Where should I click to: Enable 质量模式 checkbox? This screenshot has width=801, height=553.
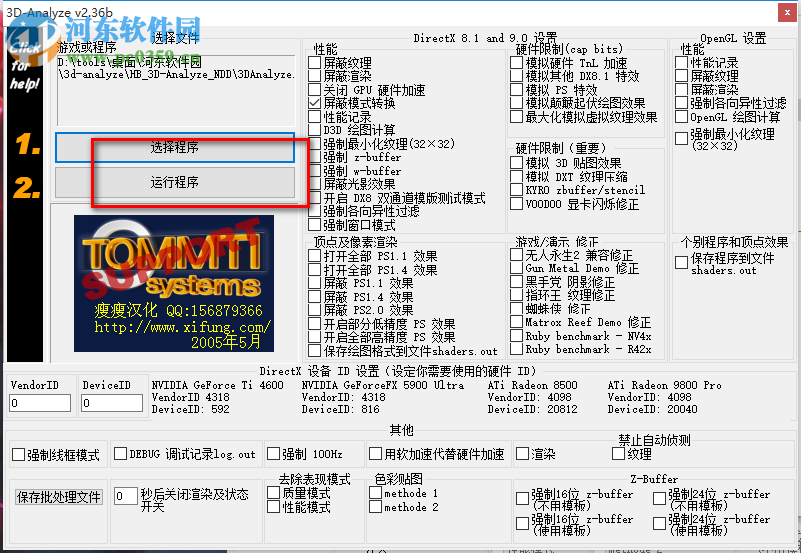tap(274, 493)
